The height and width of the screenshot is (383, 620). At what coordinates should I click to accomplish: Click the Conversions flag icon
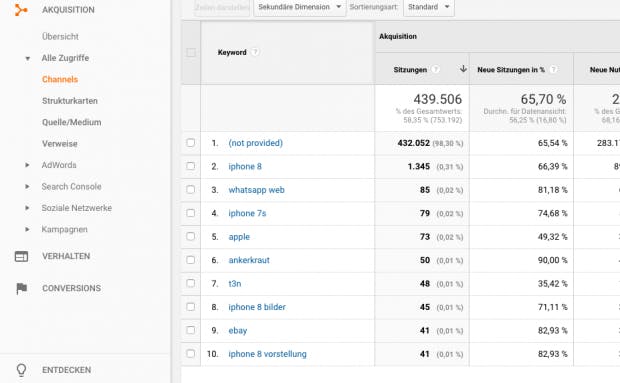(21, 289)
